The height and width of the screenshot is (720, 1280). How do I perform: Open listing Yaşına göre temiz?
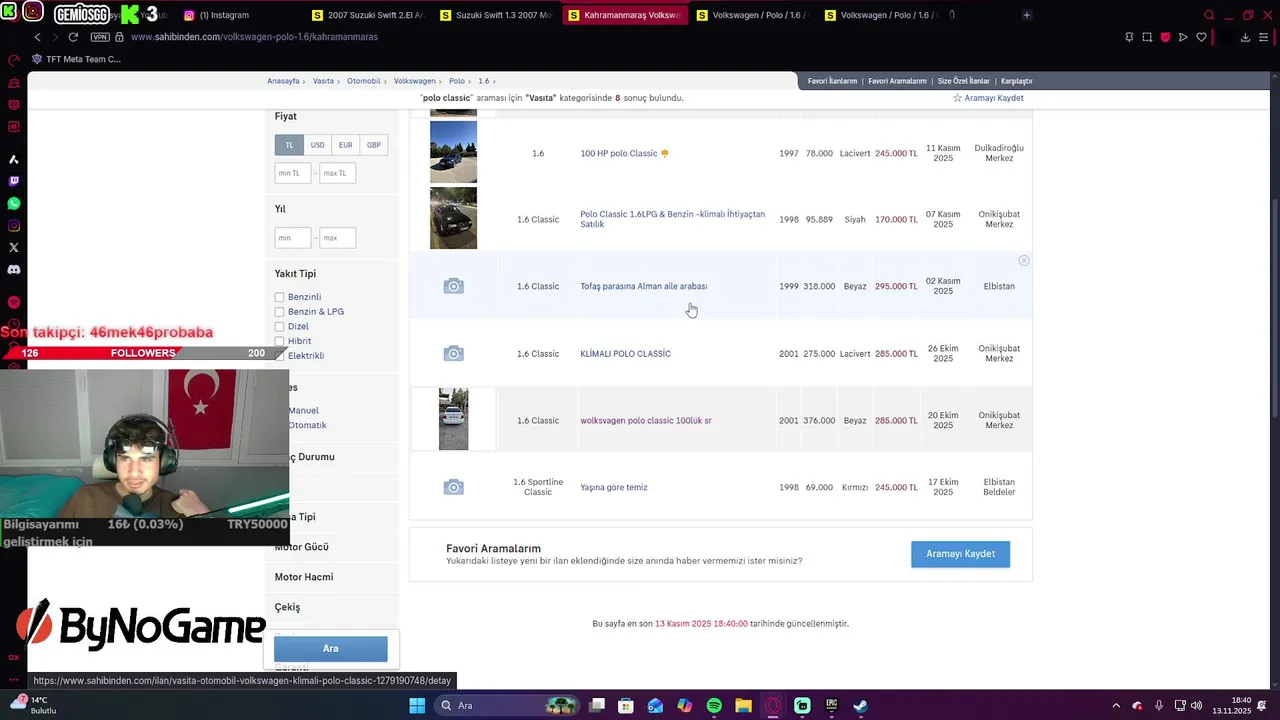[613, 487]
